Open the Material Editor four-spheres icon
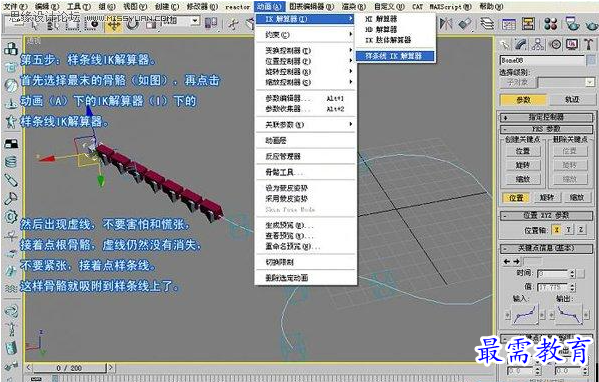Screen dimensions: 599x382 pos(551,24)
